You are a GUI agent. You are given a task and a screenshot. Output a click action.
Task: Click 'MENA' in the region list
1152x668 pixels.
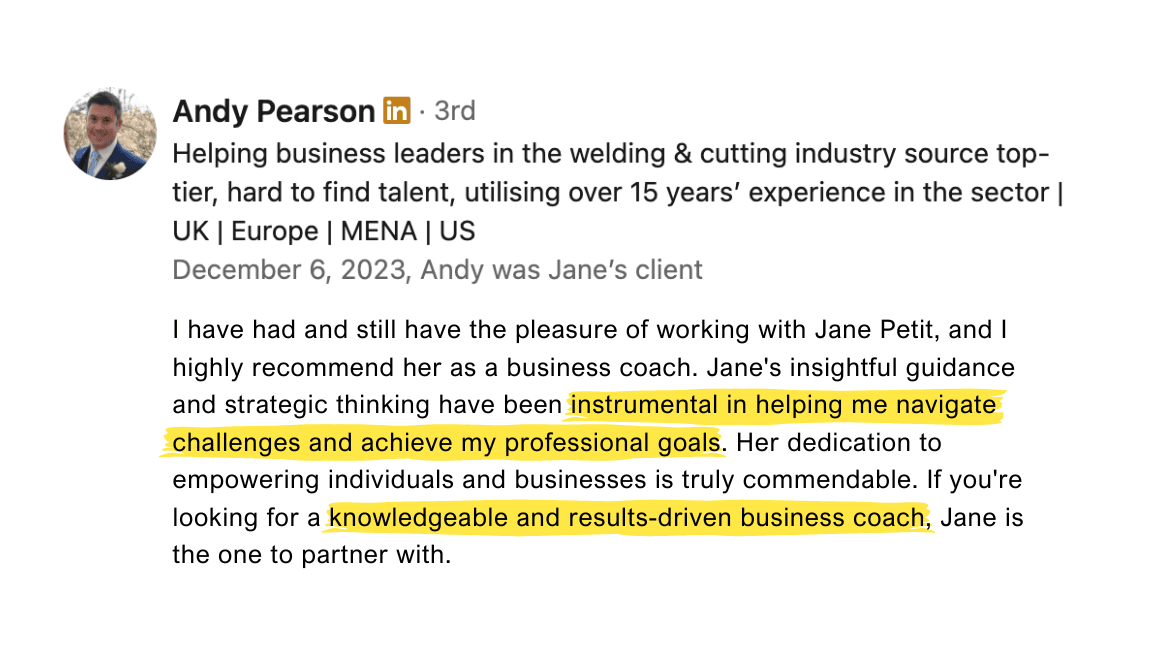pyautogui.click(x=380, y=232)
